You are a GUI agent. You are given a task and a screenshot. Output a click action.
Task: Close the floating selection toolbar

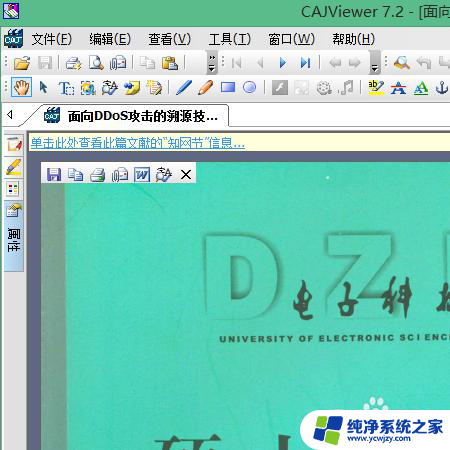coord(186,174)
